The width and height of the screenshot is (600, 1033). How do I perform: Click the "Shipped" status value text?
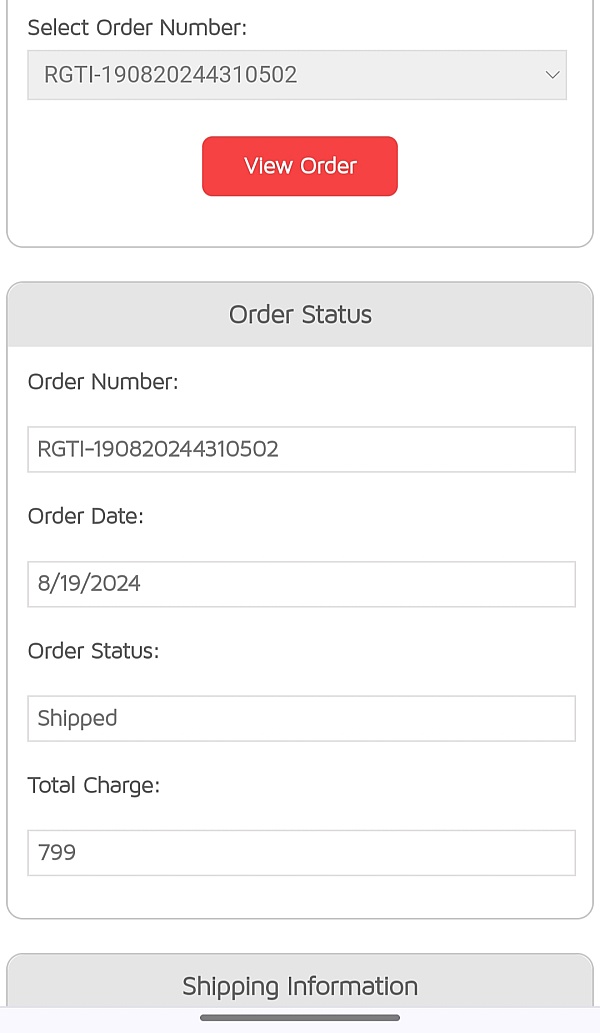pyautogui.click(x=77, y=718)
